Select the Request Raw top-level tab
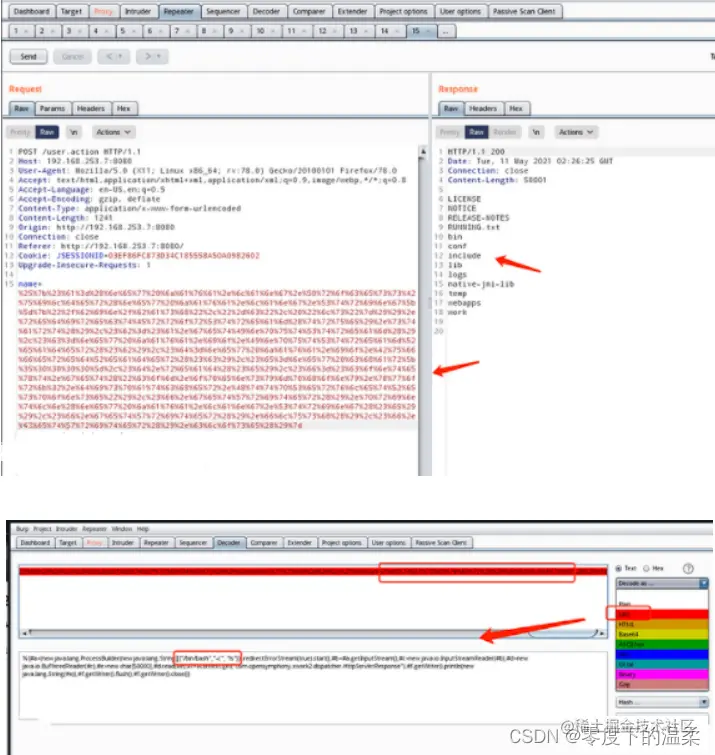The image size is (715, 755). point(21,109)
